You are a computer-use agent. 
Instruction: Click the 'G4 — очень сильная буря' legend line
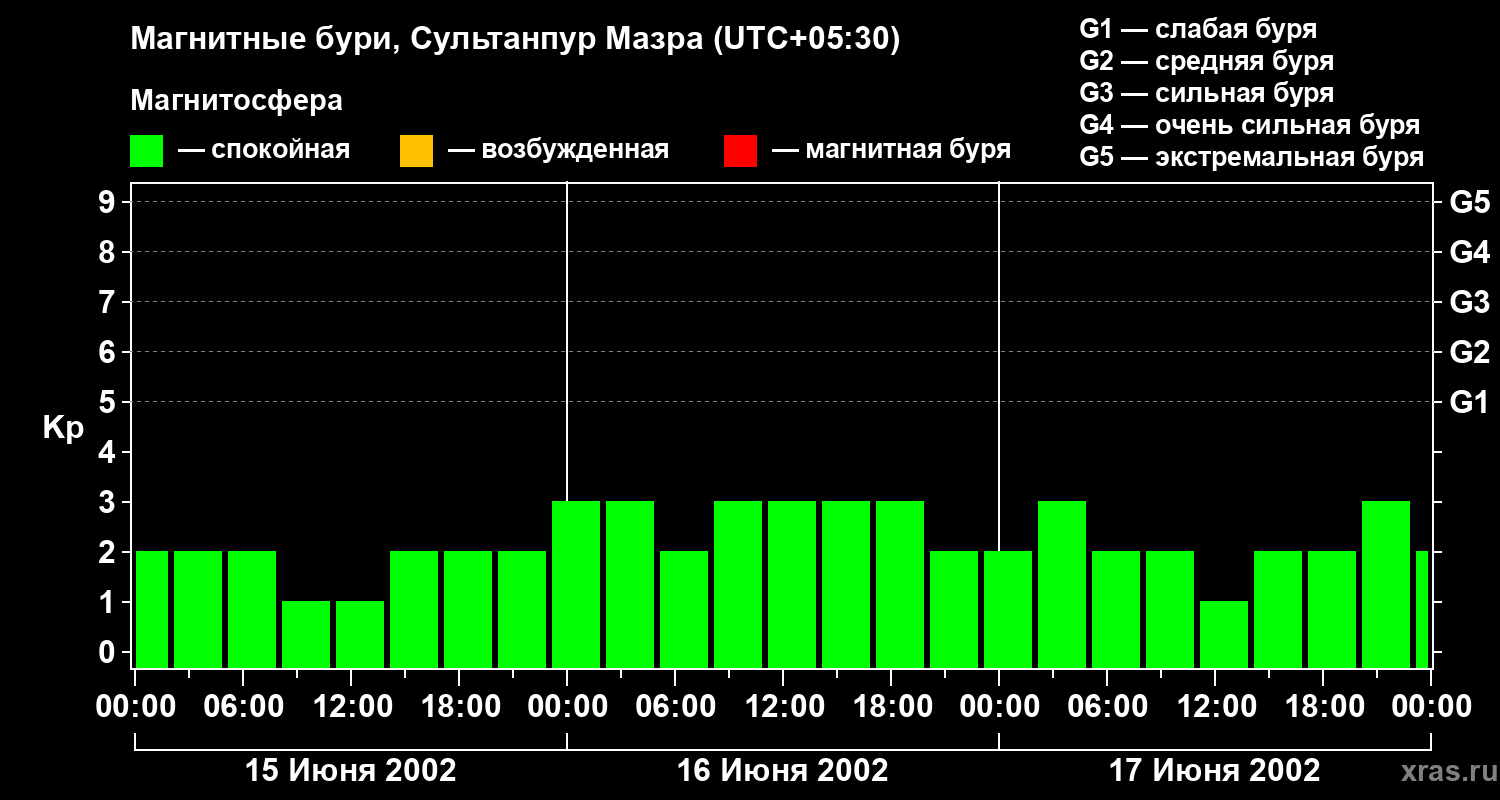1250,125
